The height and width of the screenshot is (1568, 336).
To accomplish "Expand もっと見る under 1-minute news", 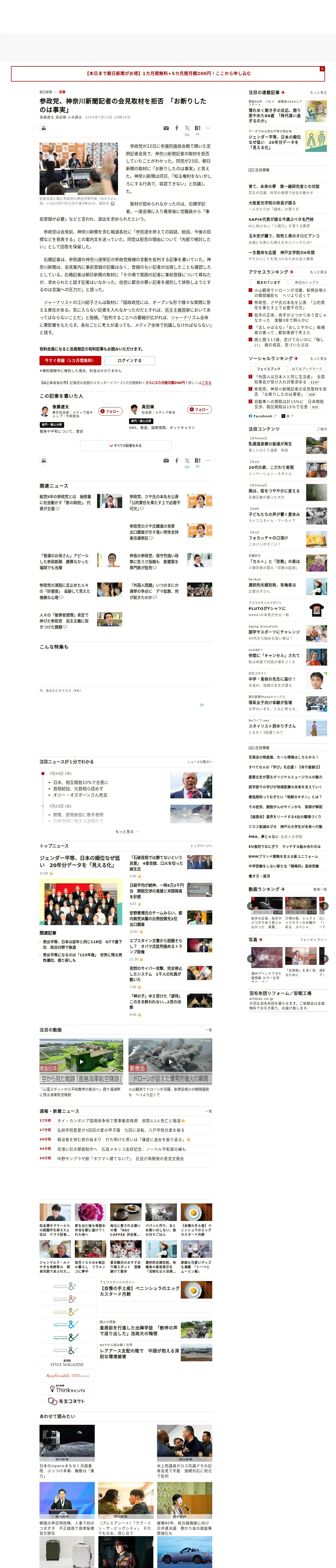I will 127,832.
